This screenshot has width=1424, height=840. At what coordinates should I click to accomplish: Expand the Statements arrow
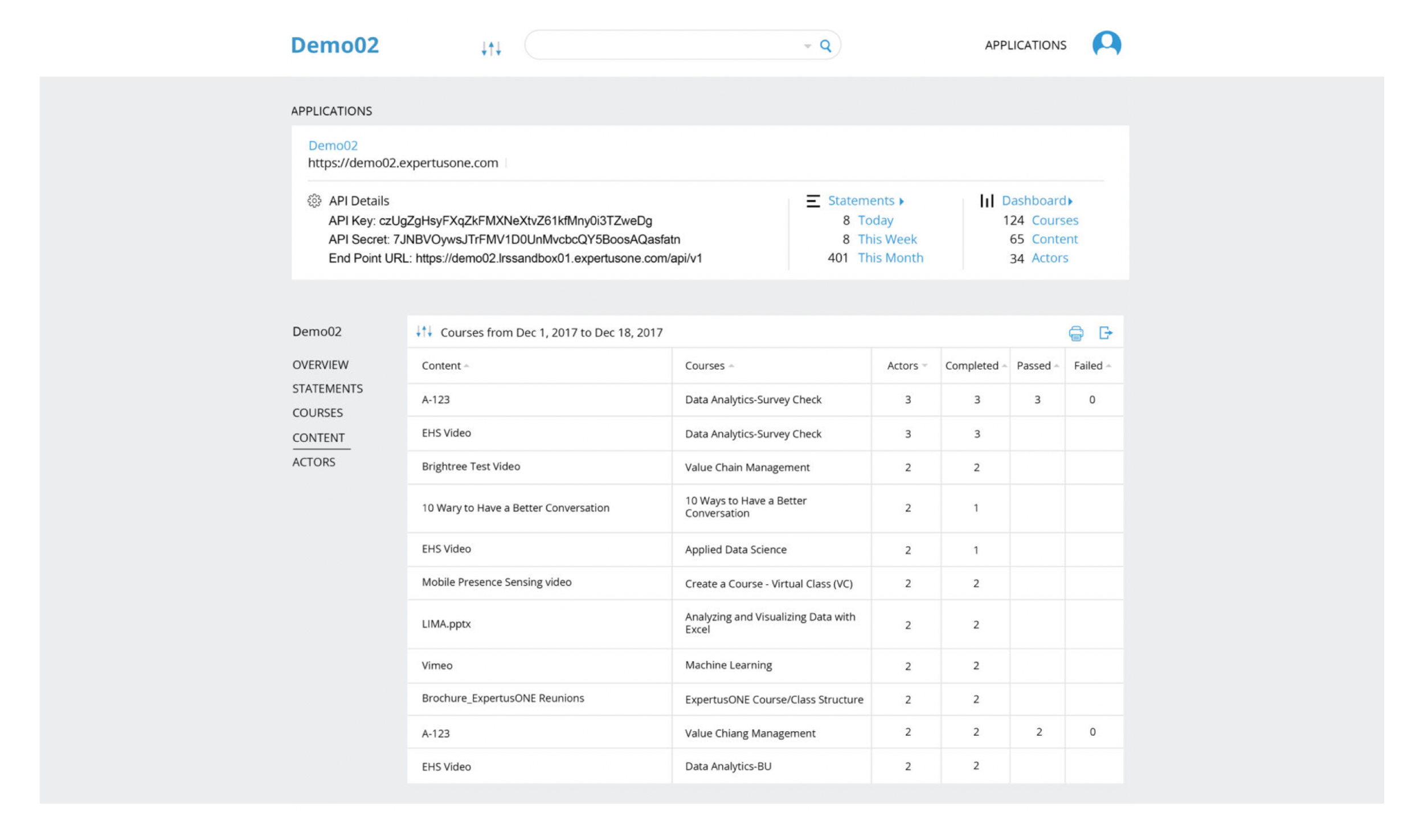901,202
